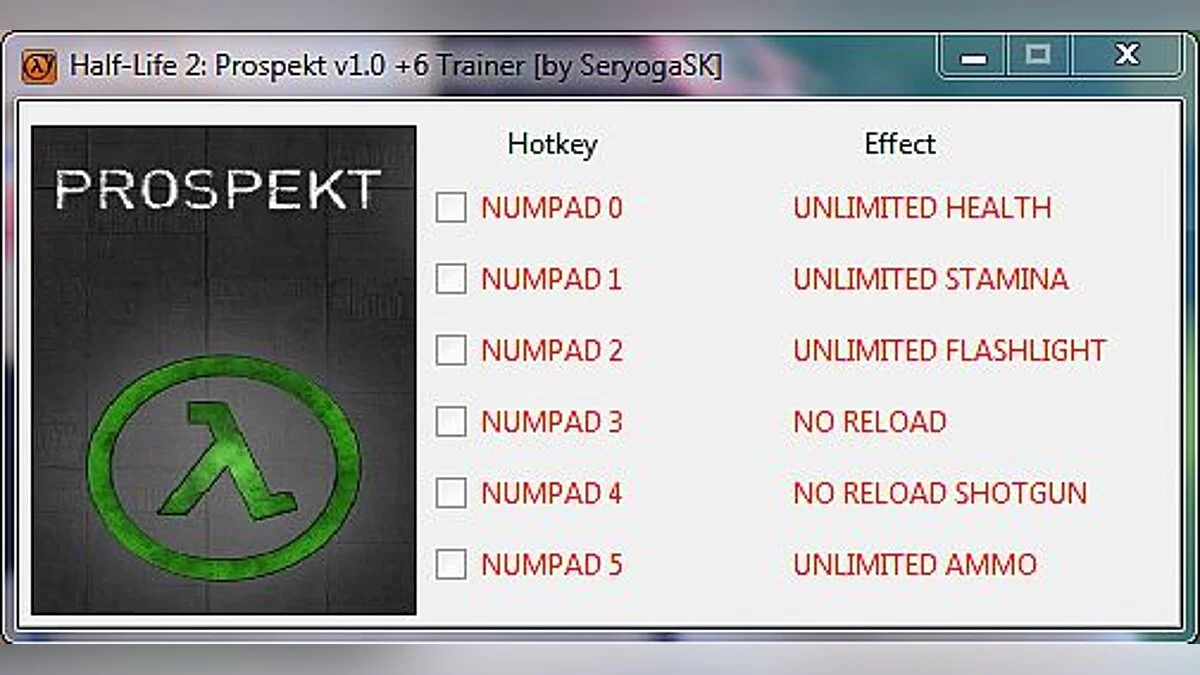Click the PROSPEKT title on cover image
Screen dimensions: 1200x675
pyautogui.click(x=218, y=189)
